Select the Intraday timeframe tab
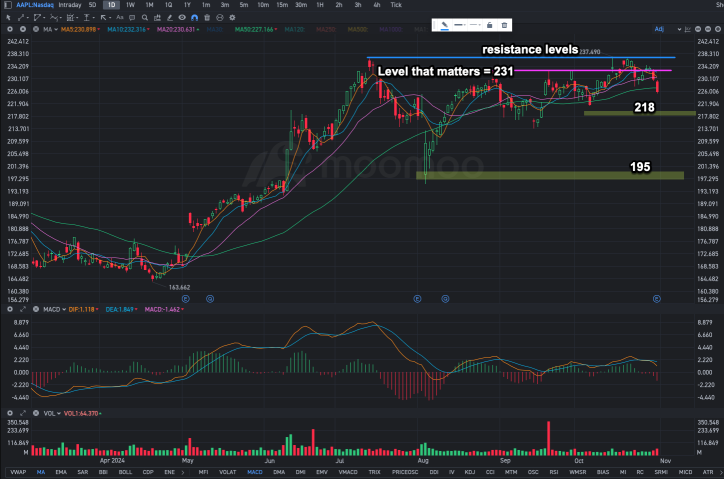The image size is (724, 479). point(70,5)
